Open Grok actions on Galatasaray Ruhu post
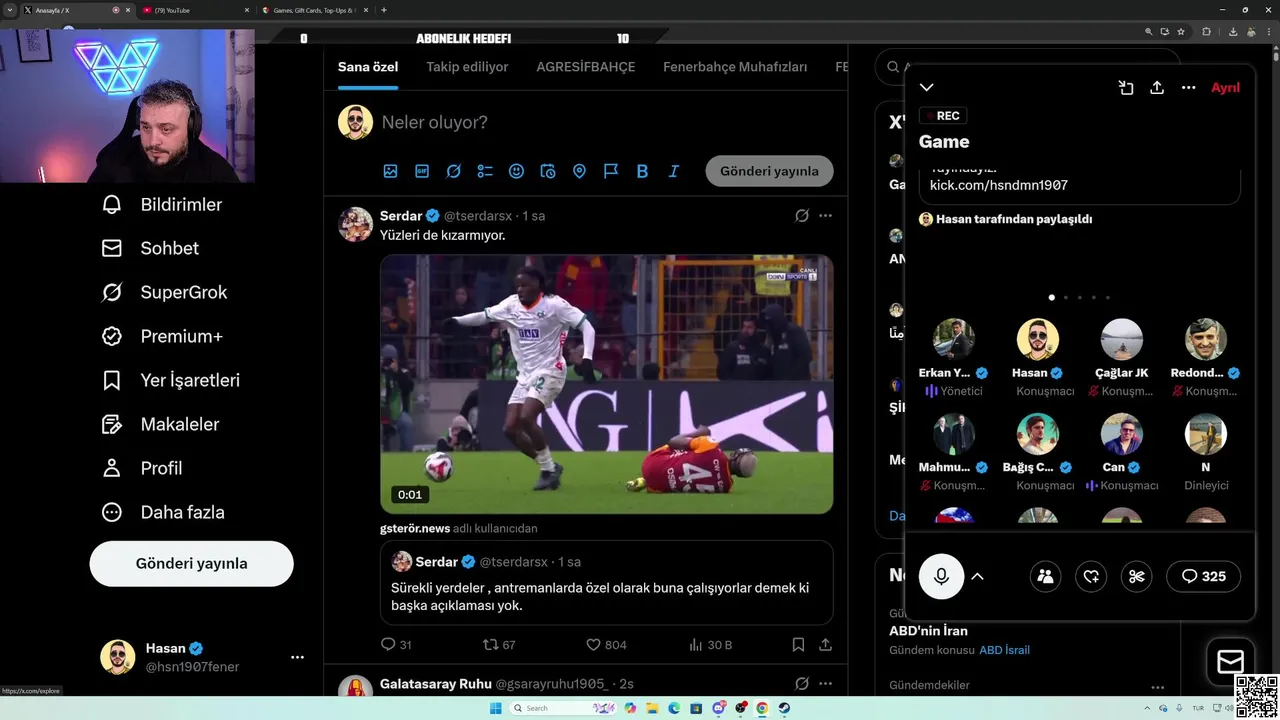The height and width of the screenshot is (720, 1280). [802, 684]
